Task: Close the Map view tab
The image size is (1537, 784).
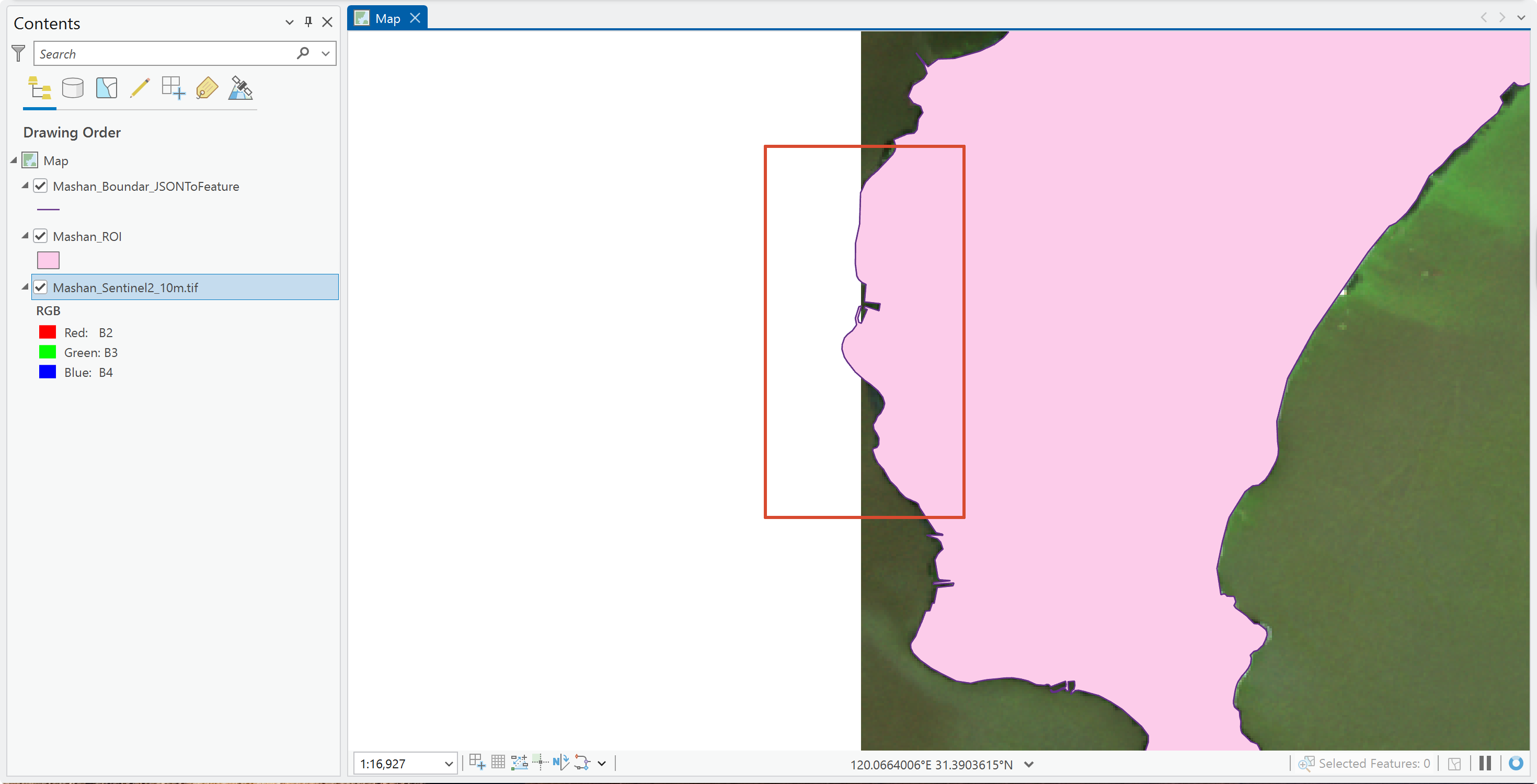Action: (x=415, y=18)
